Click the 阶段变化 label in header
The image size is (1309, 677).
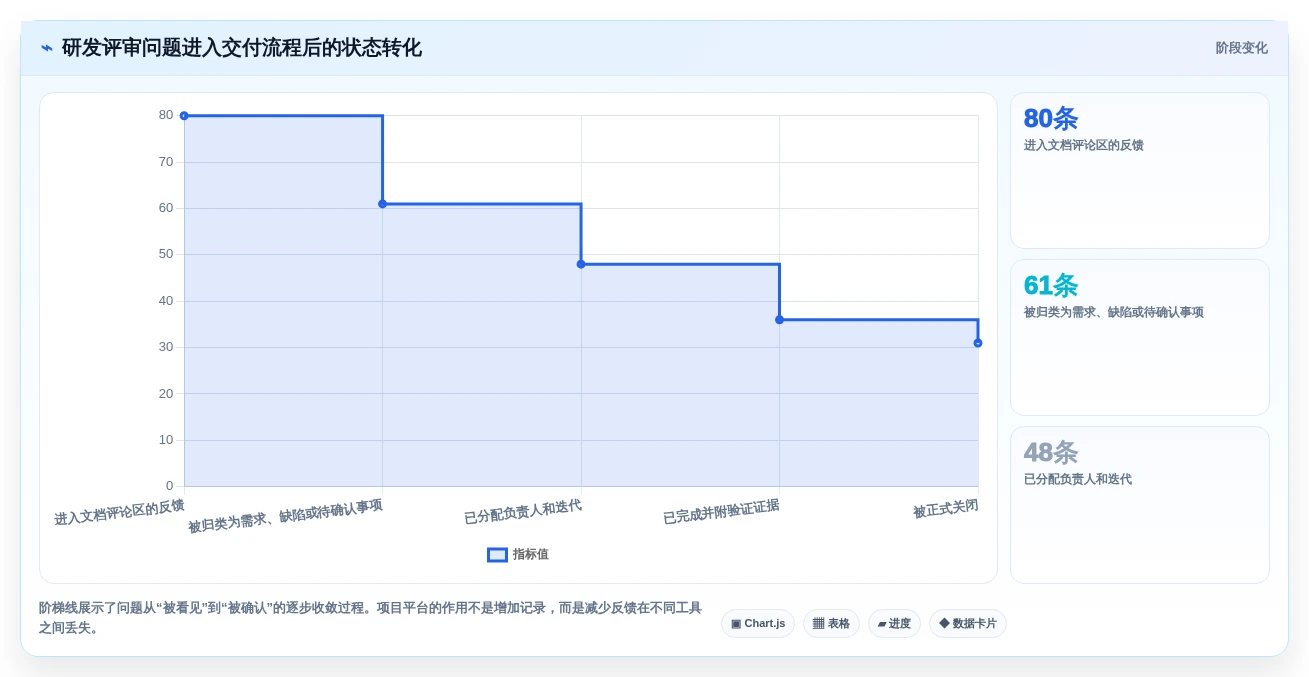pos(1241,48)
